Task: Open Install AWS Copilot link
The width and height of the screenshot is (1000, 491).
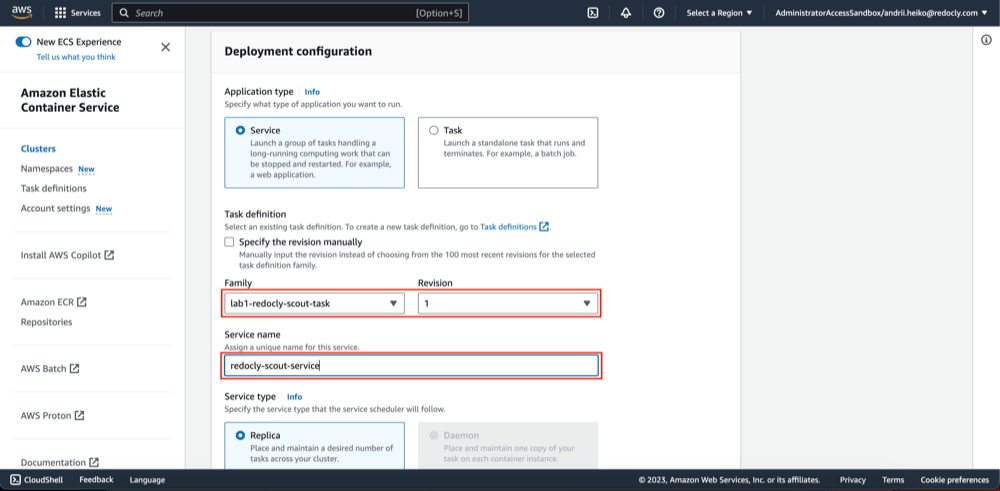Action: coord(68,255)
